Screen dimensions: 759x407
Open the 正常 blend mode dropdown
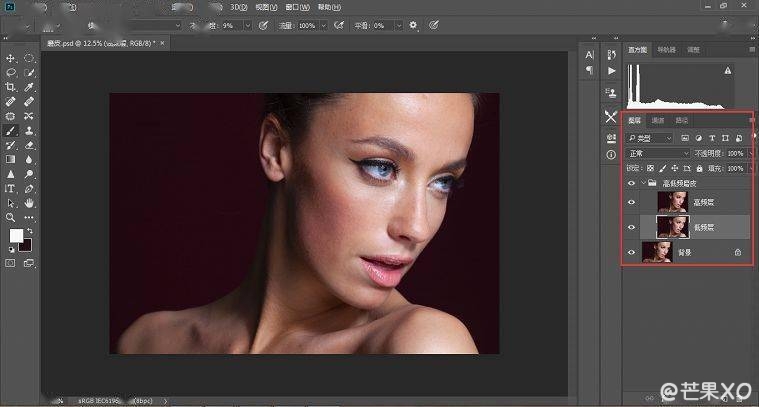click(658, 153)
